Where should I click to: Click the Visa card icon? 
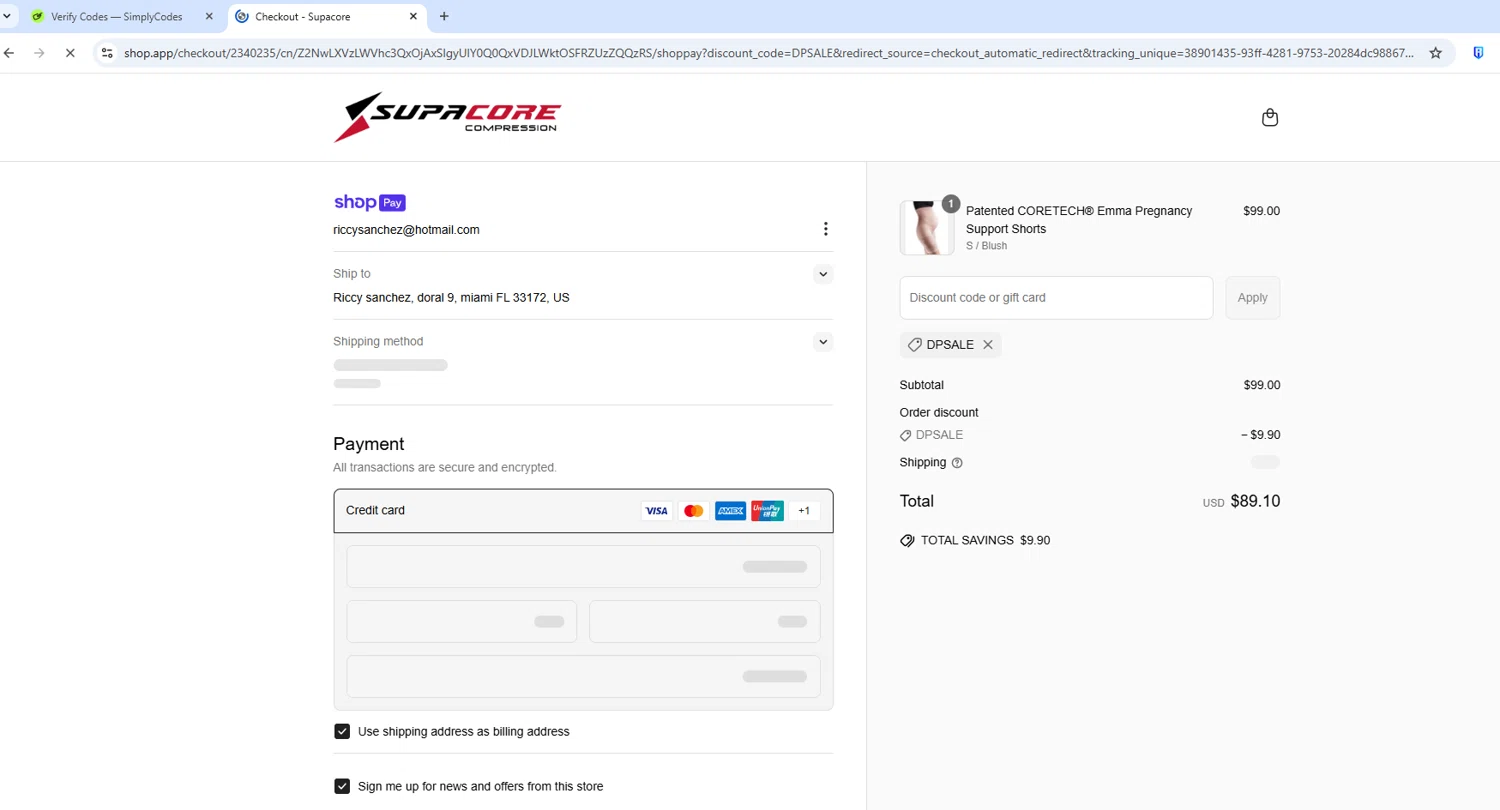click(x=656, y=511)
